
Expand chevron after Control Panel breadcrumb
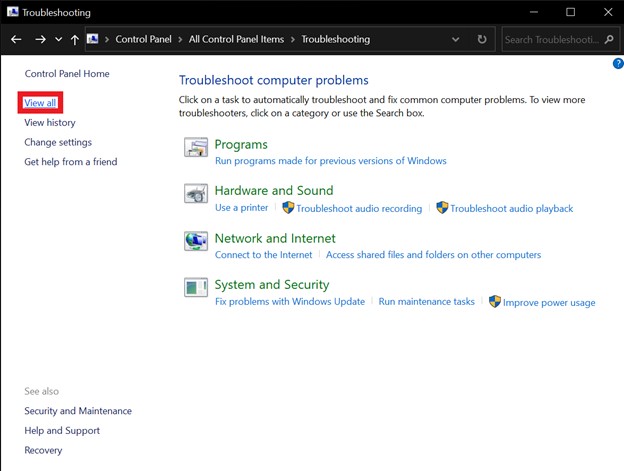[x=180, y=39]
